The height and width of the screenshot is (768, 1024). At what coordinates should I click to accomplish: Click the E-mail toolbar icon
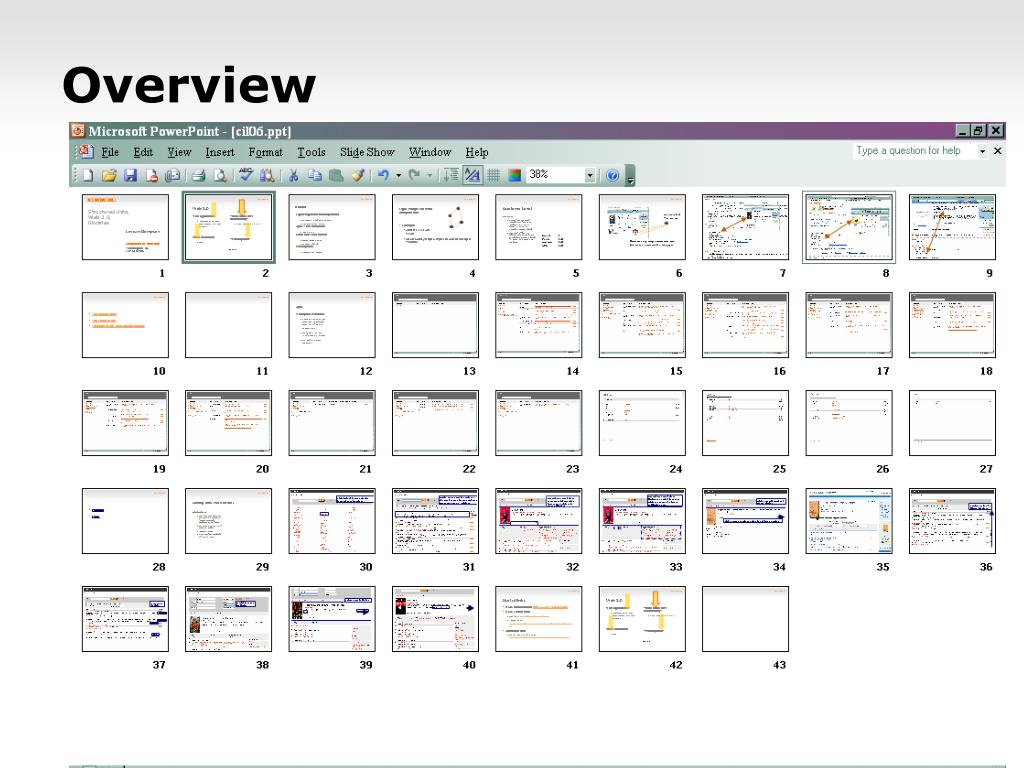[172, 175]
